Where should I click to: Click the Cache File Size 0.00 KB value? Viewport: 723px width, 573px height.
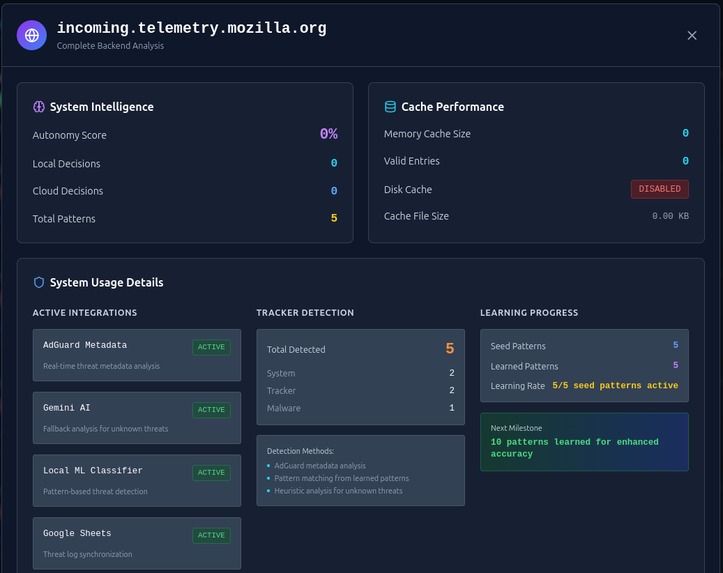(670, 216)
